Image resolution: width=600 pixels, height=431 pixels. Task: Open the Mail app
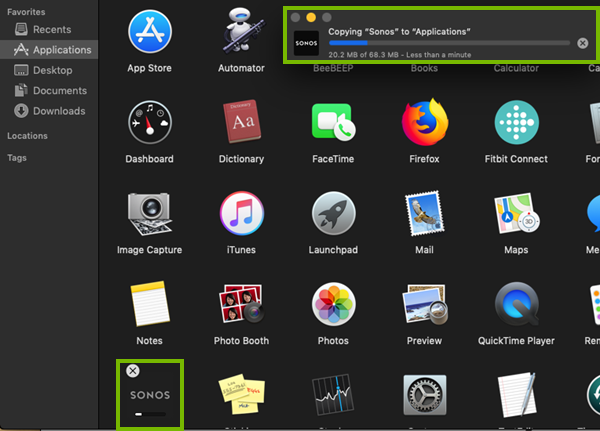coord(425,213)
